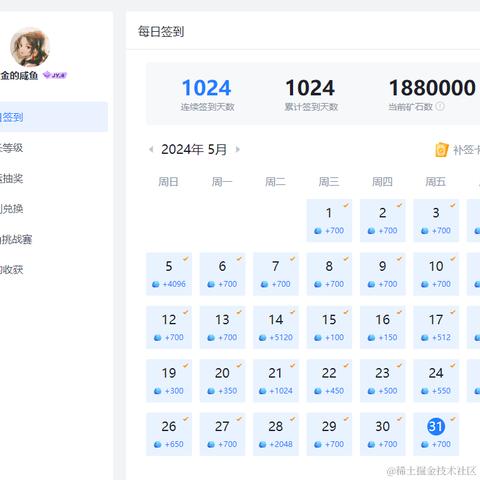This screenshot has height=480, width=480.
Task: Select calendar day 20 with +350
Action: 222,381
